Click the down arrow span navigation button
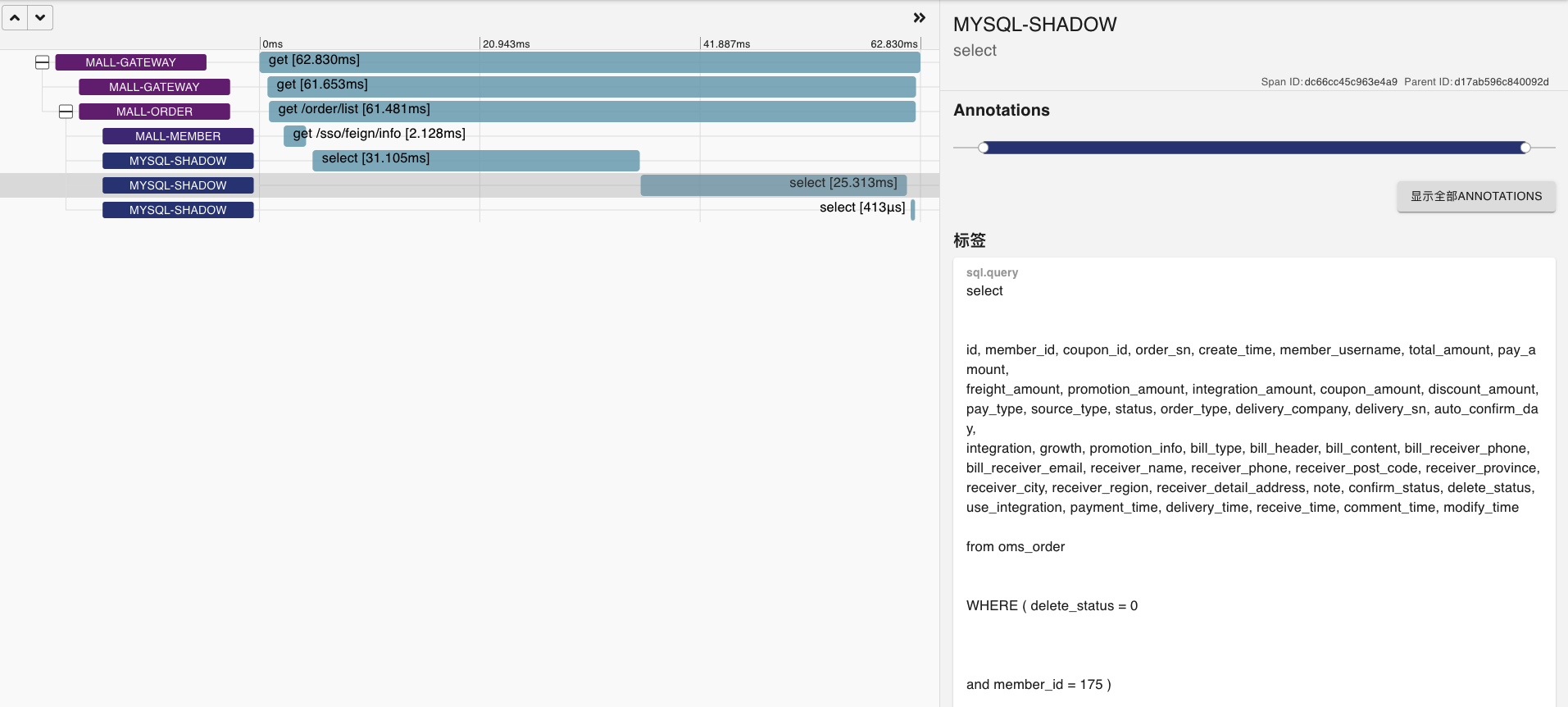The image size is (1568, 707). pyautogui.click(x=40, y=17)
